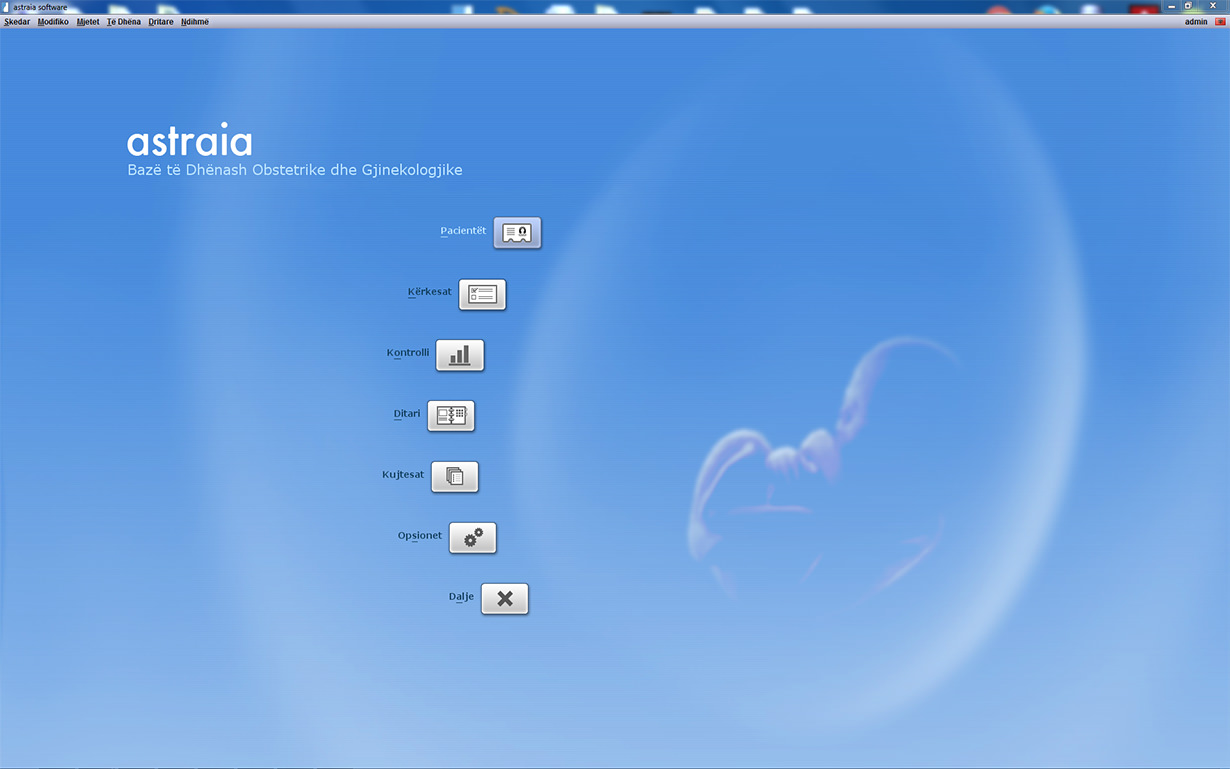Minimize the astraia software window
1230x769 pixels.
click(1171, 6)
